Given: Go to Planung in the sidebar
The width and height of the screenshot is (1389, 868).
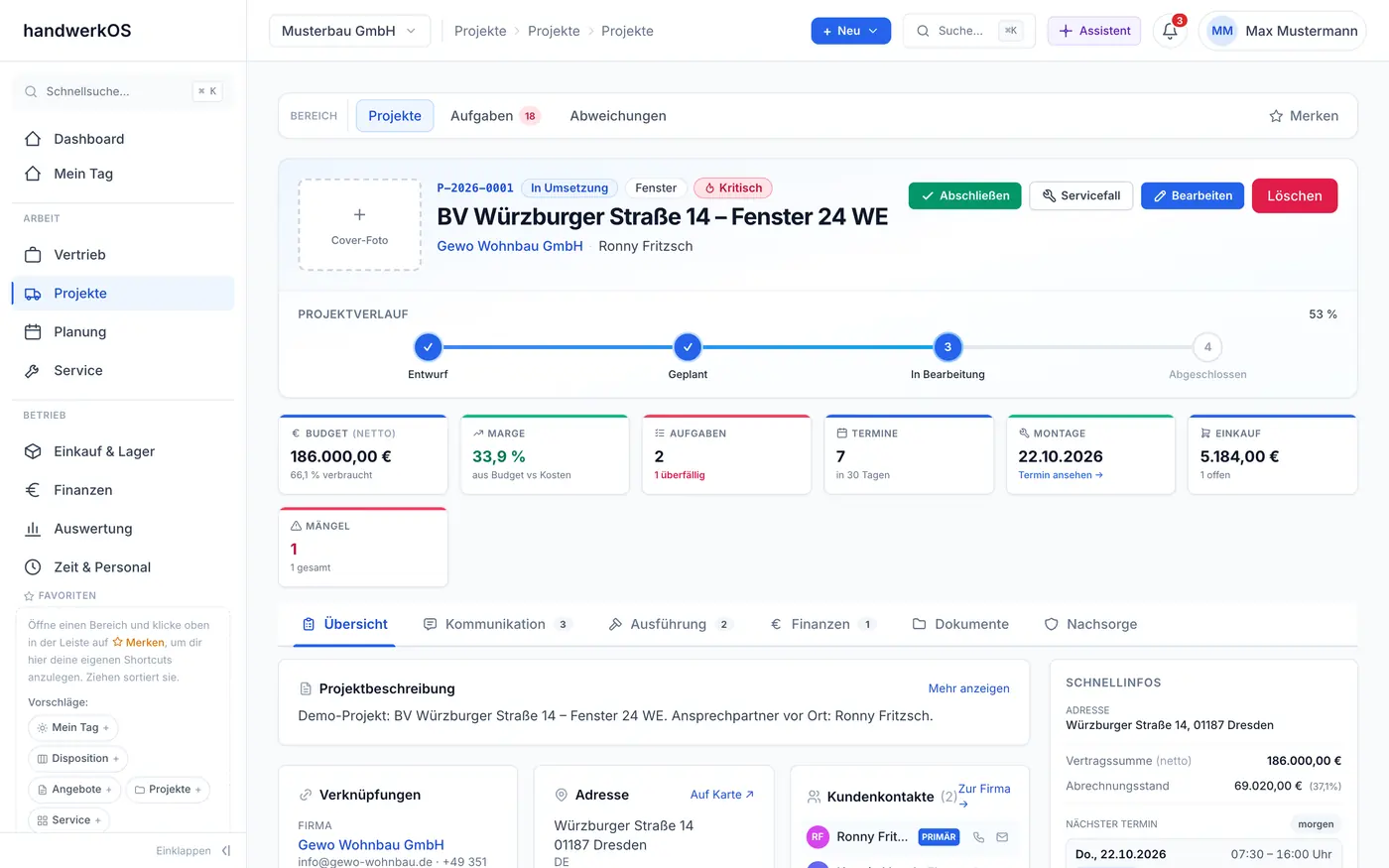Looking at the screenshot, I should [123, 332].
